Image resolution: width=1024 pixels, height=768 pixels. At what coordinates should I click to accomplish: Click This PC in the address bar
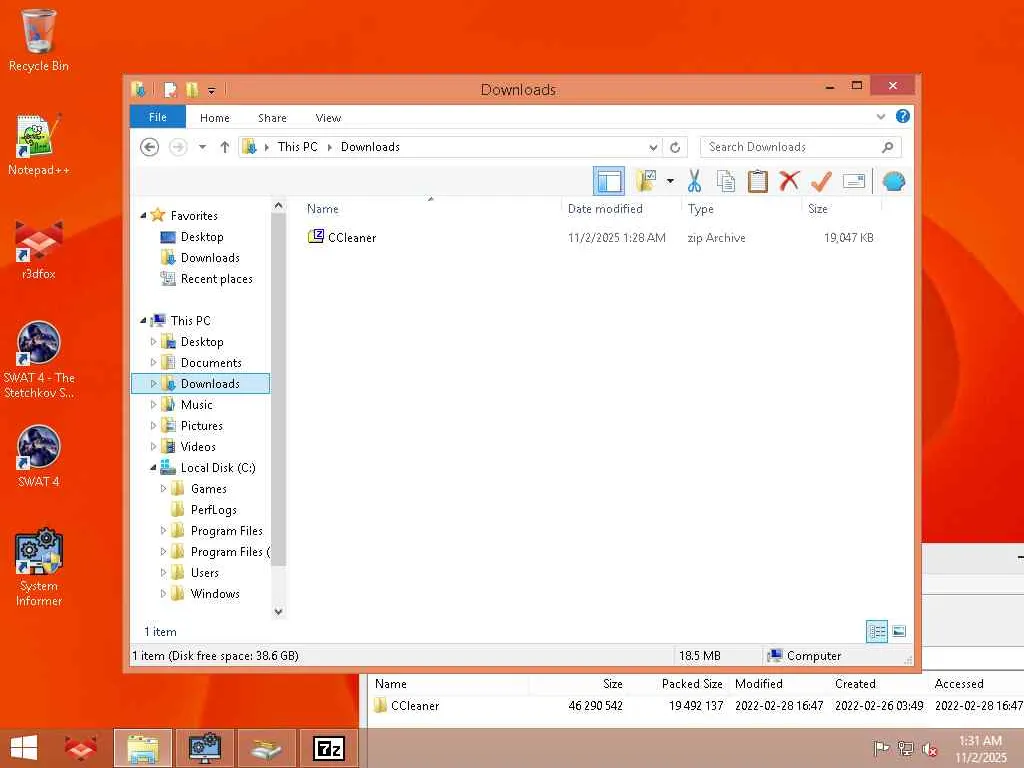pos(297,147)
